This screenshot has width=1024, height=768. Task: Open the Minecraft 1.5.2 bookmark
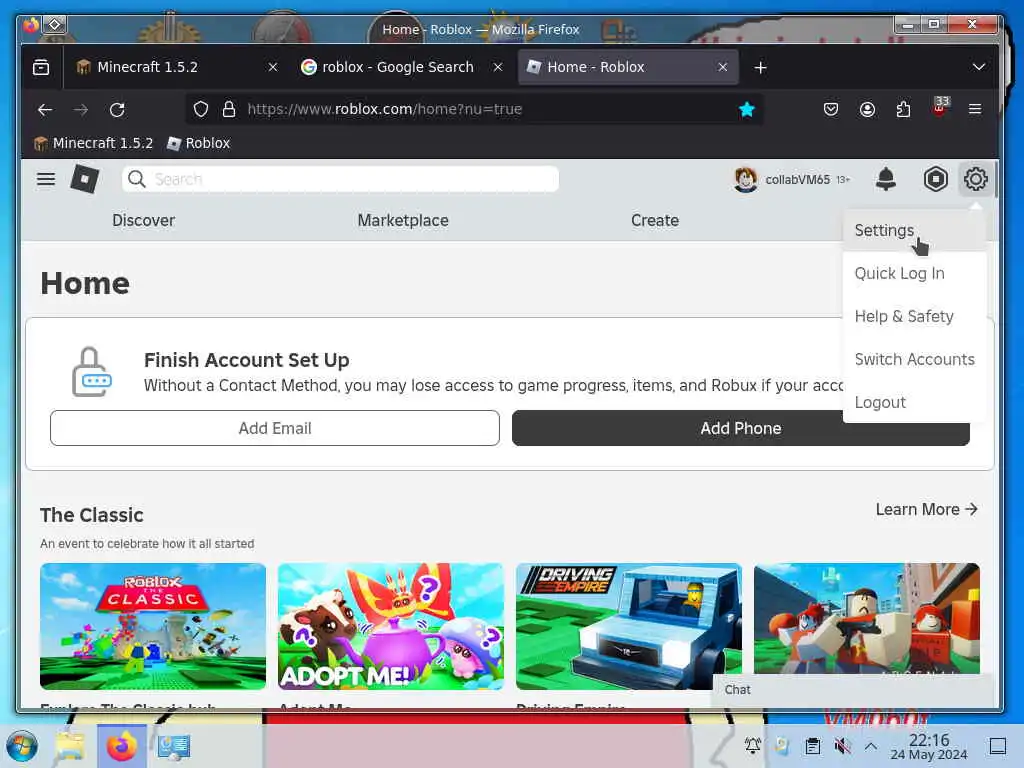93,143
